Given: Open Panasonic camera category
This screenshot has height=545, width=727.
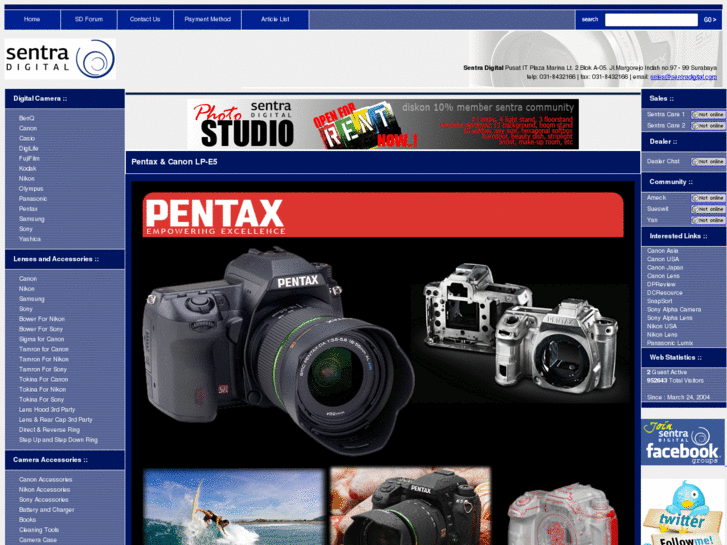Looking at the screenshot, I should click(x=33, y=199).
